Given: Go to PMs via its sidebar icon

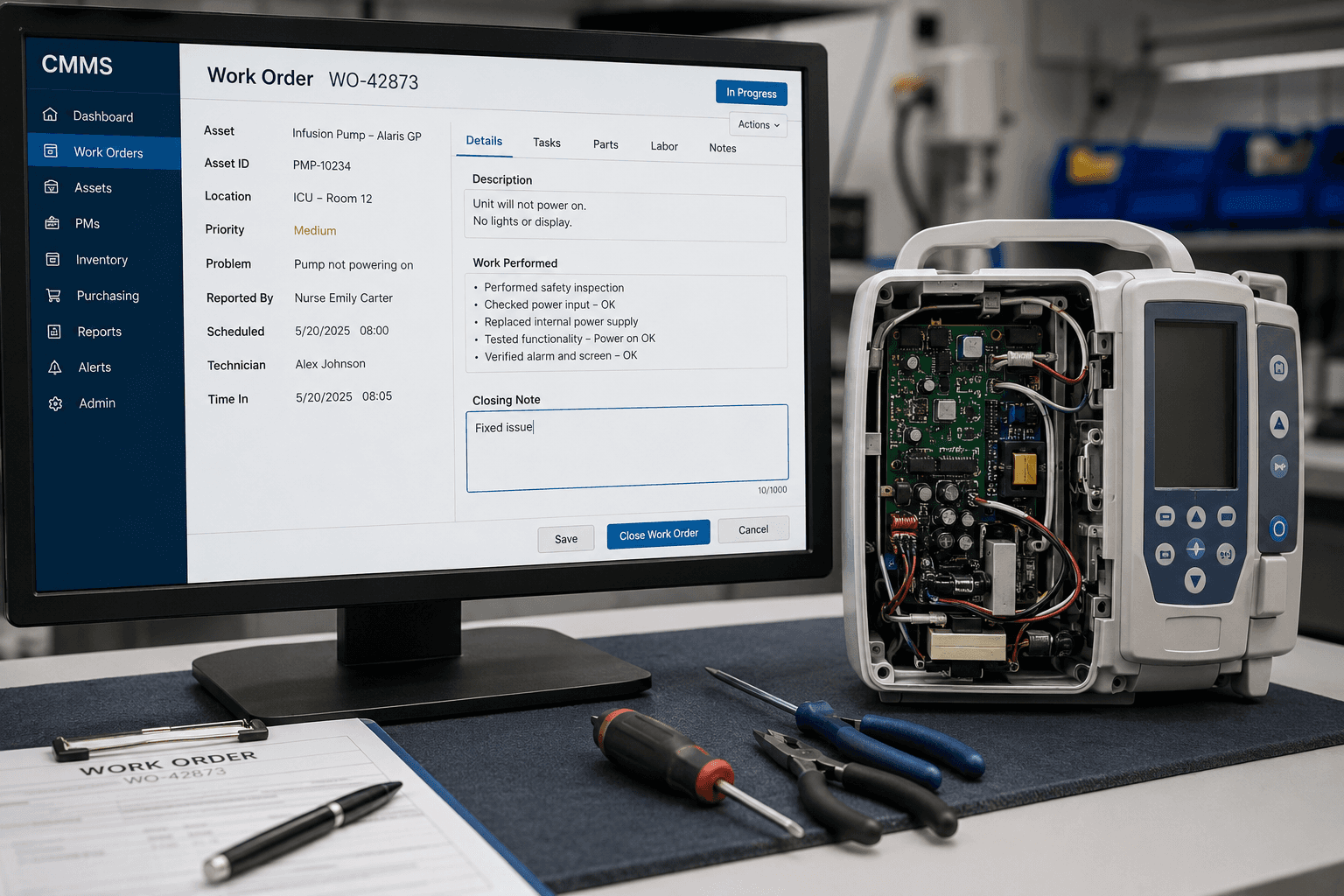Looking at the screenshot, I should tap(52, 223).
